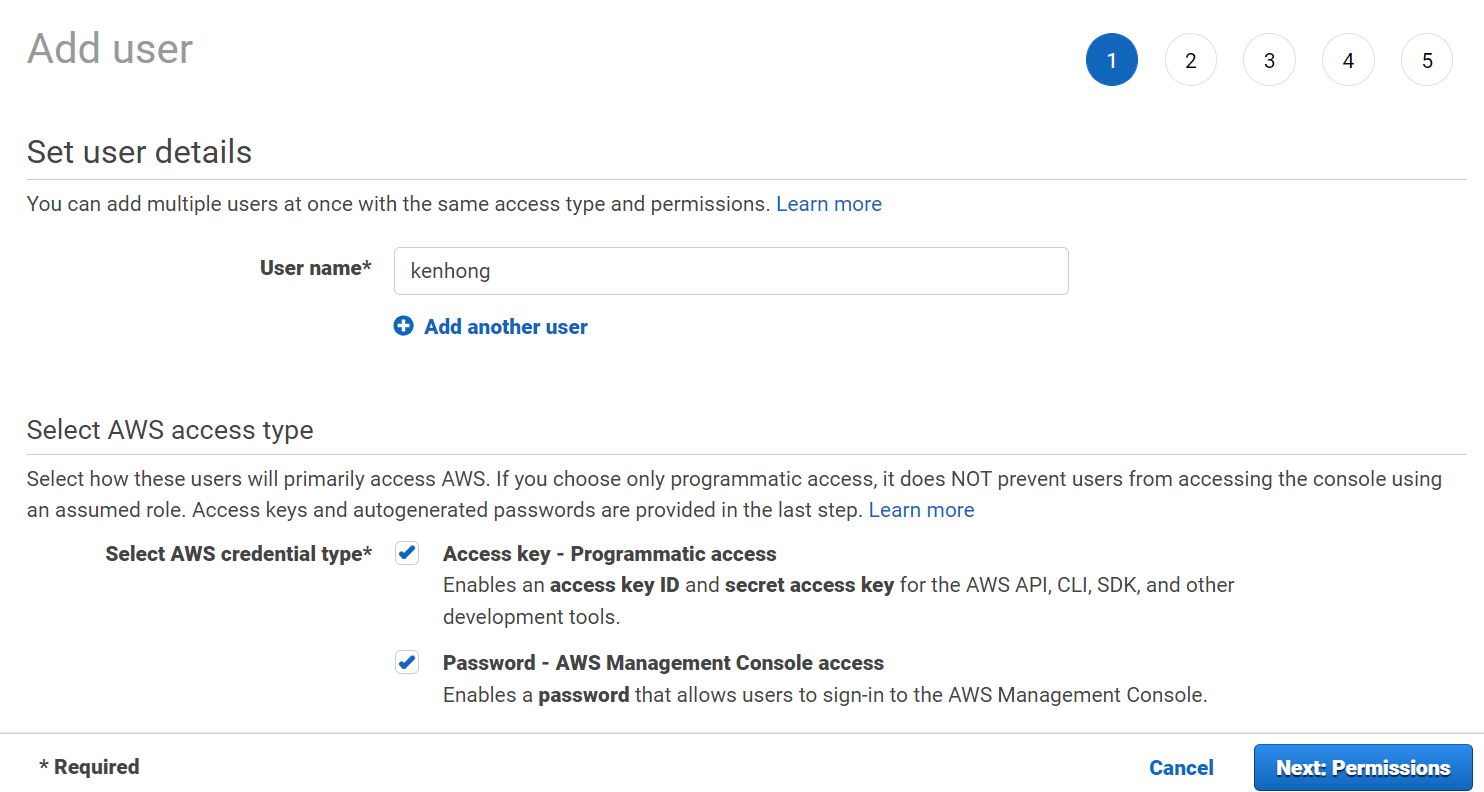The width and height of the screenshot is (1484, 792).
Task: Click the User name field label
Action: coord(315,268)
